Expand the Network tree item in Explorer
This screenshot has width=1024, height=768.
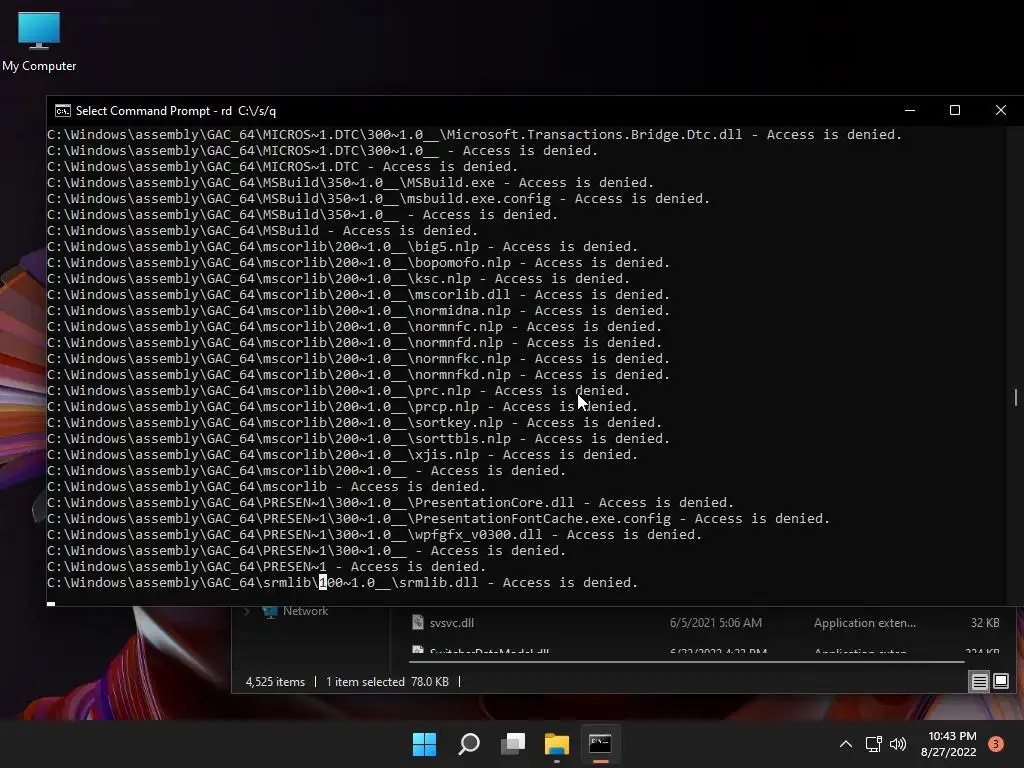(x=247, y=612)
